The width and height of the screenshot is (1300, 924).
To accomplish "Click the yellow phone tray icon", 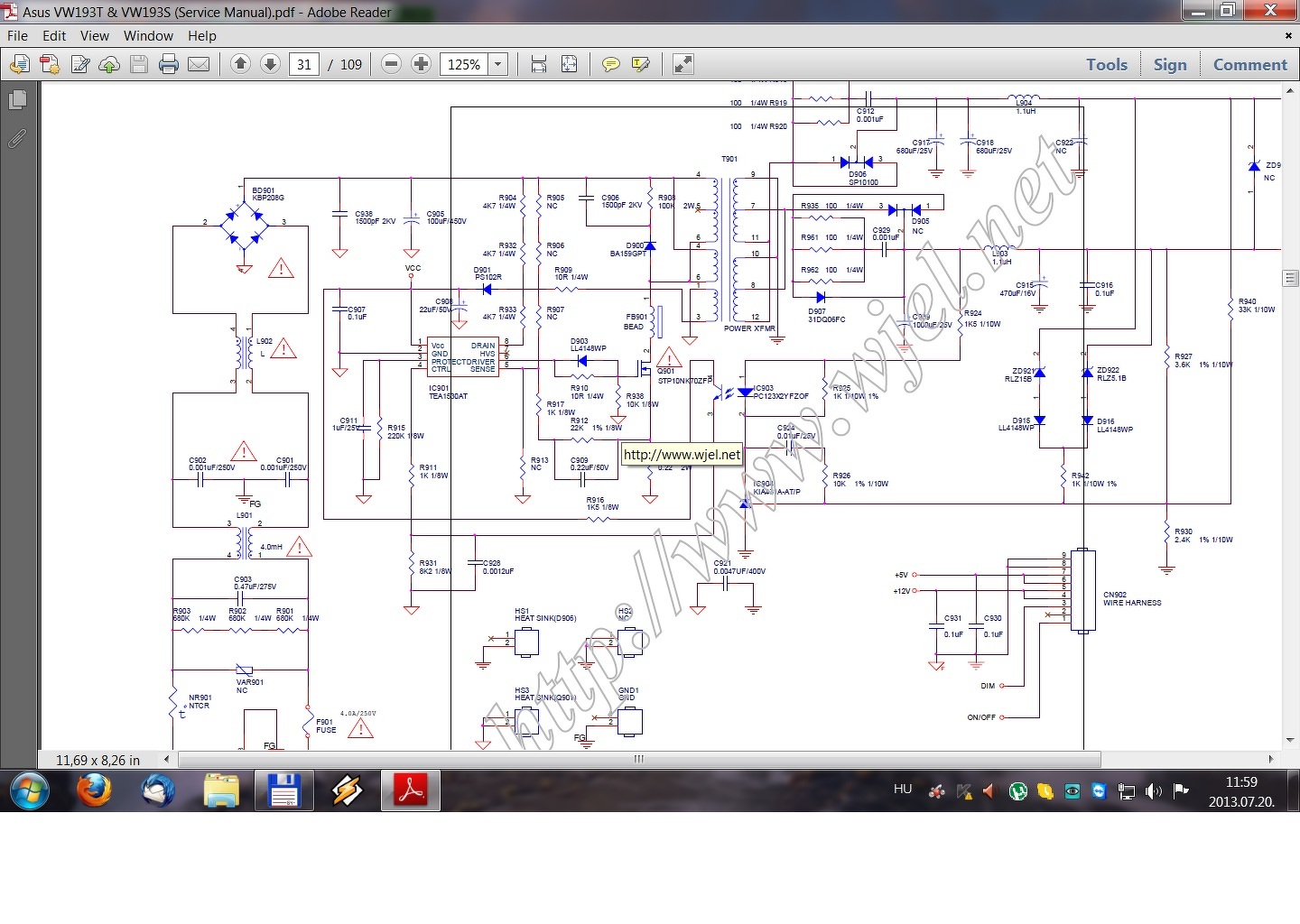I will (x=1045, y=791).
